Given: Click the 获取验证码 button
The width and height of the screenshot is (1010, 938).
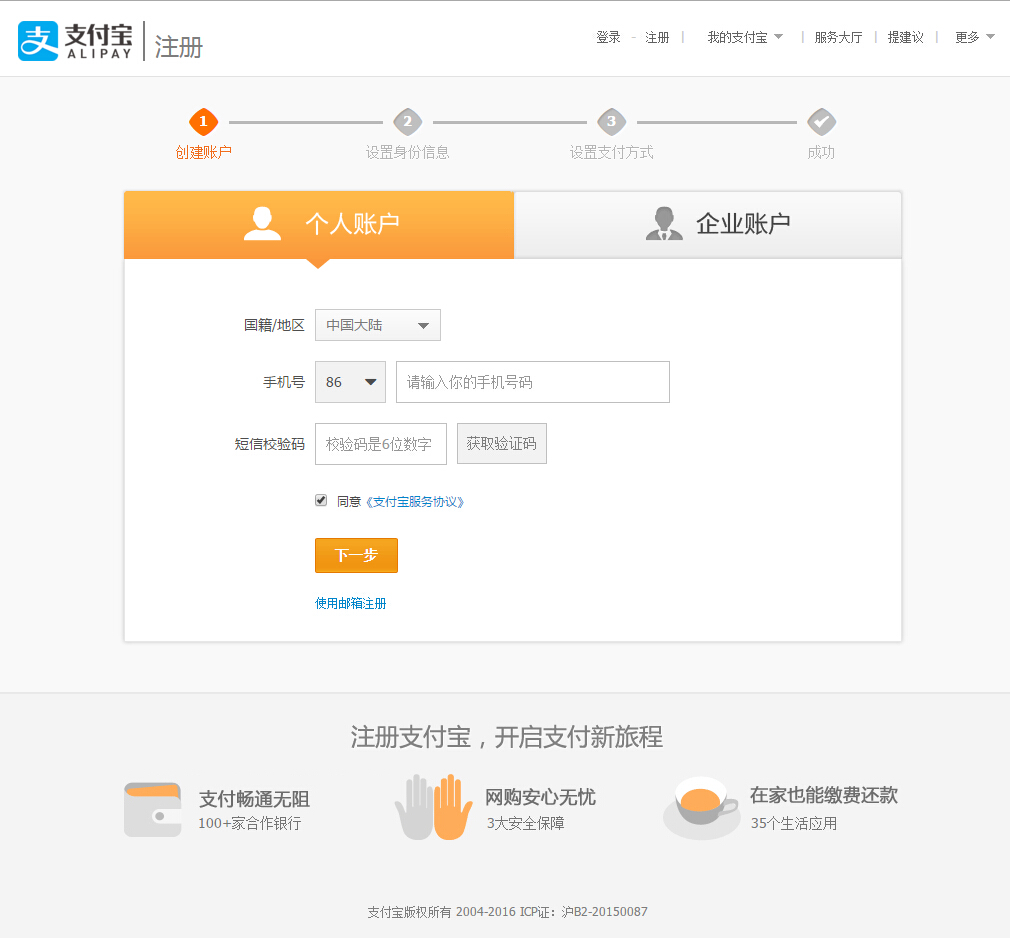Looking at the screenshot, I should coord(501,443).
